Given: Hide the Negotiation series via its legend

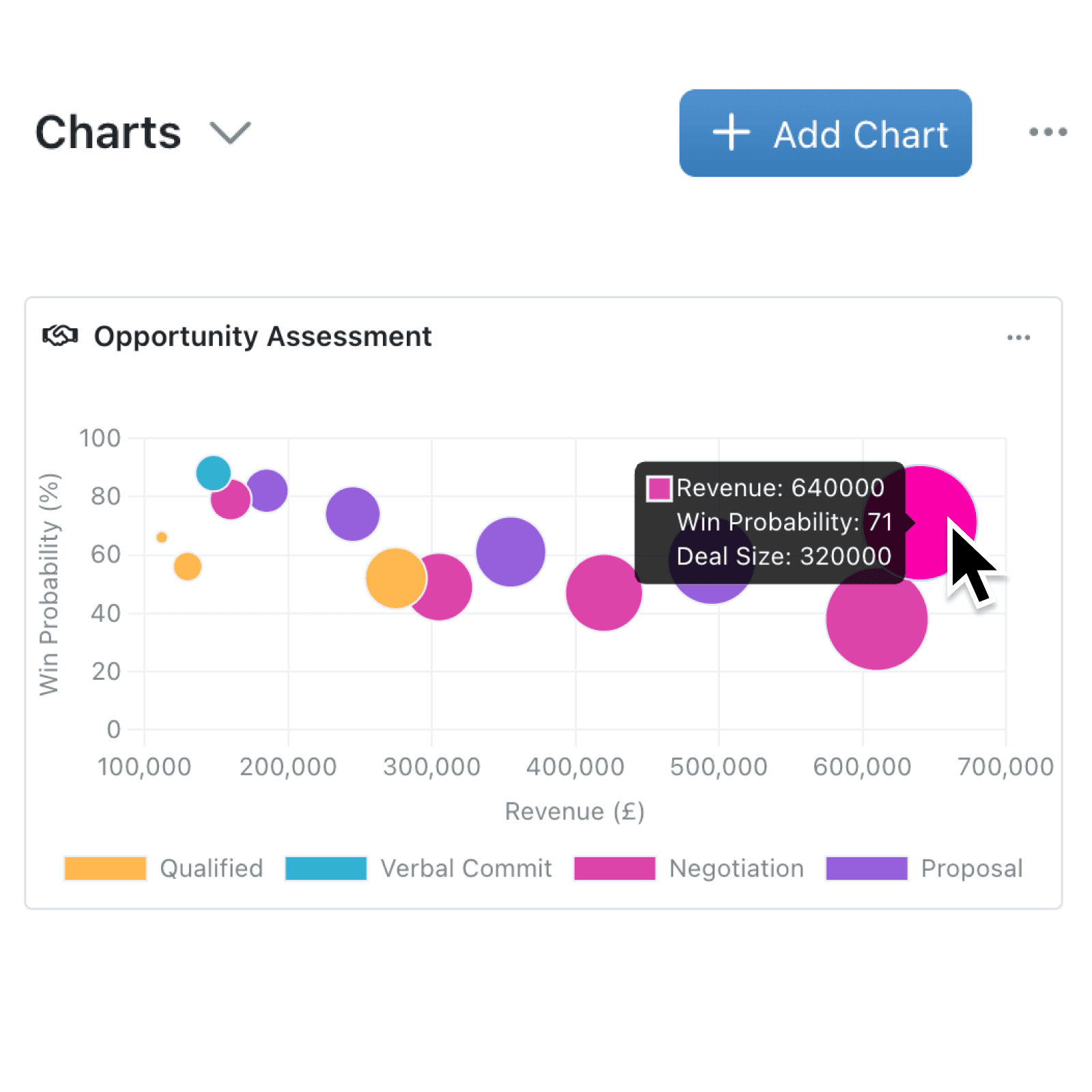Looking at the screenshot, I should coord(614,868).
